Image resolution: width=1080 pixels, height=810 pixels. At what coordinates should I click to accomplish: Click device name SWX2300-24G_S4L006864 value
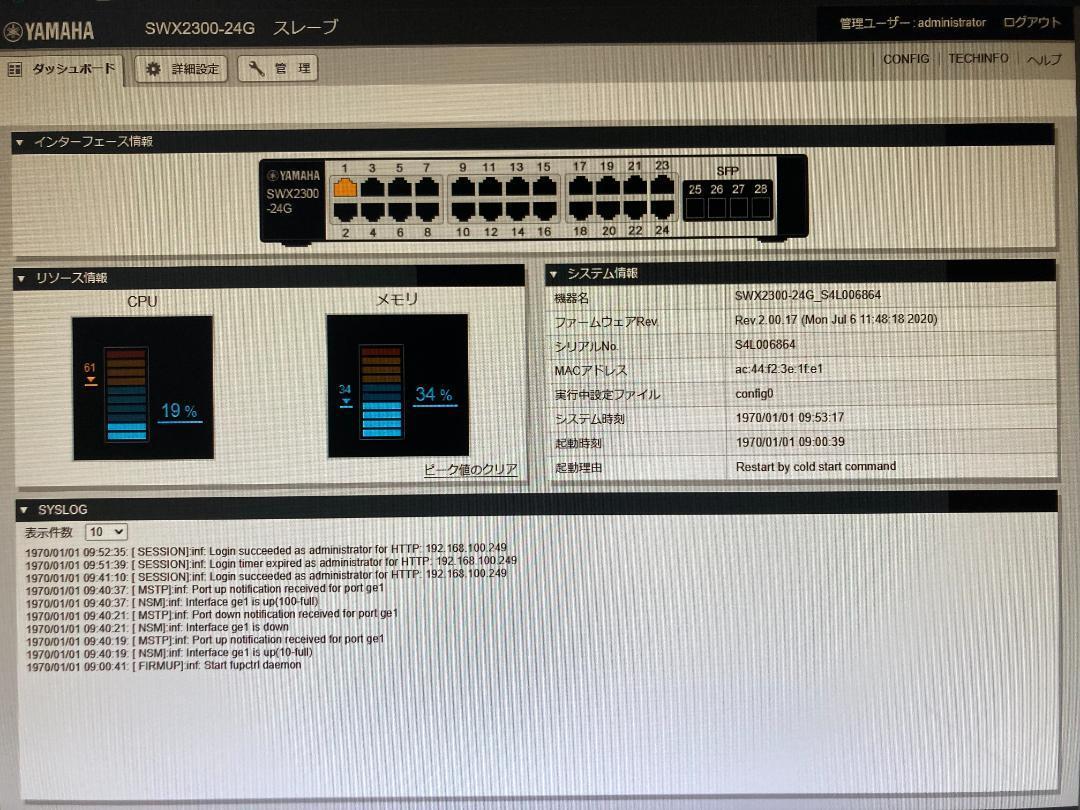(x=808, y=295)
